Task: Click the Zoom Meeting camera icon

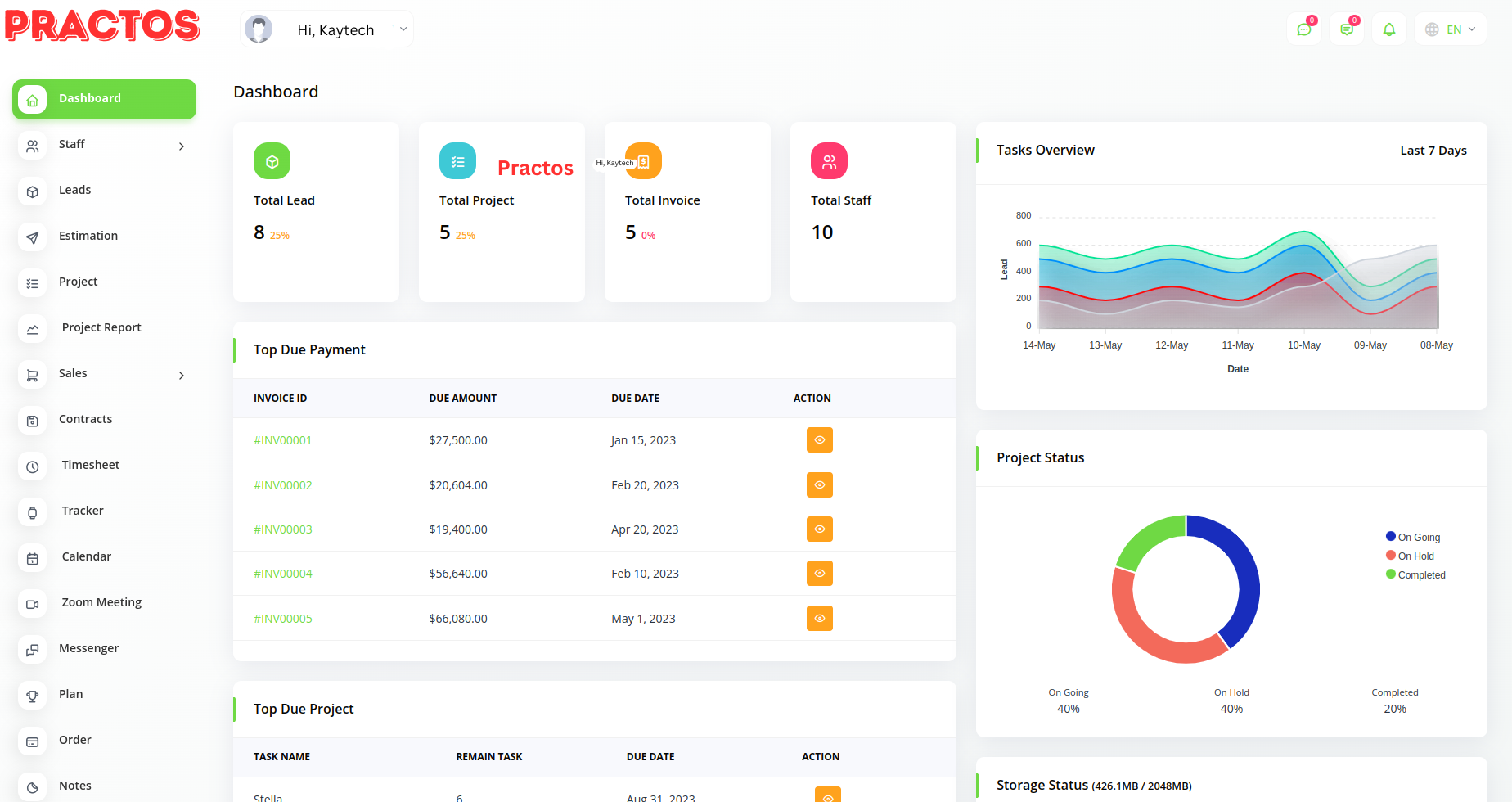Action: click(x=33, y=604)
